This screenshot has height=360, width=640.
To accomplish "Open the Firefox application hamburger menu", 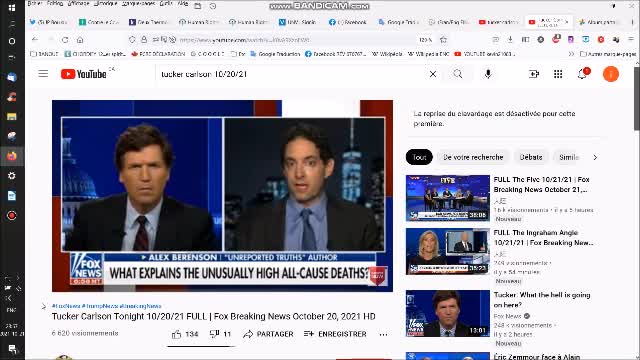I will (x=631, y=39).
